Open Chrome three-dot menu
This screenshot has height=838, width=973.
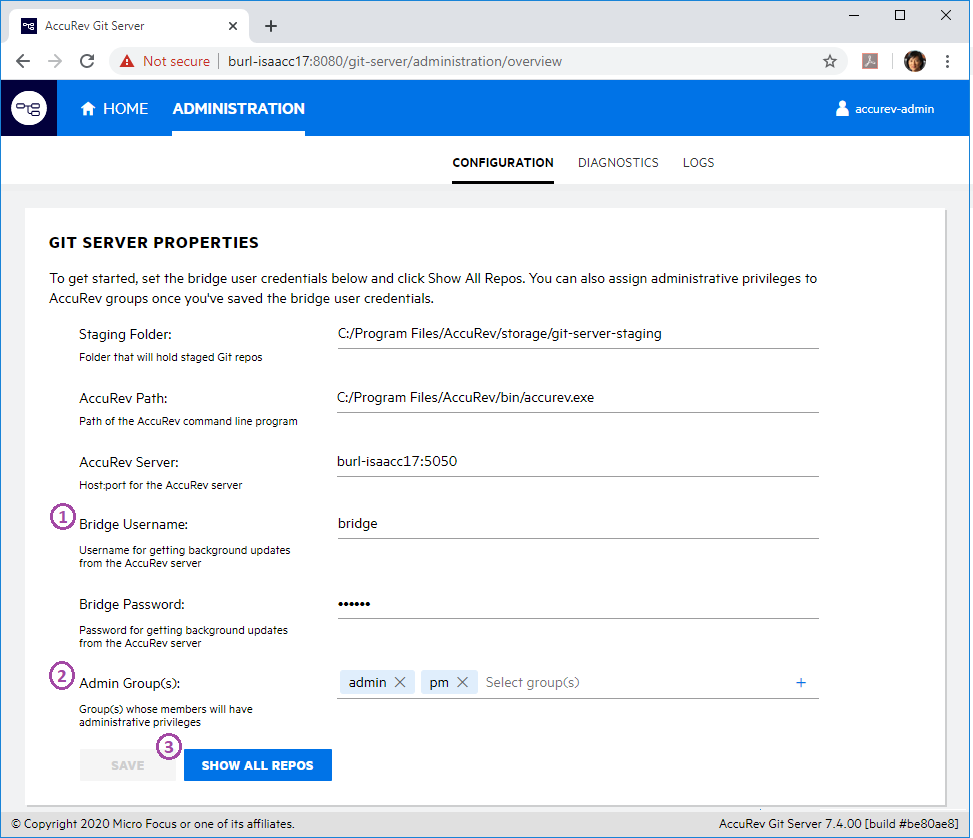point(947,61)
